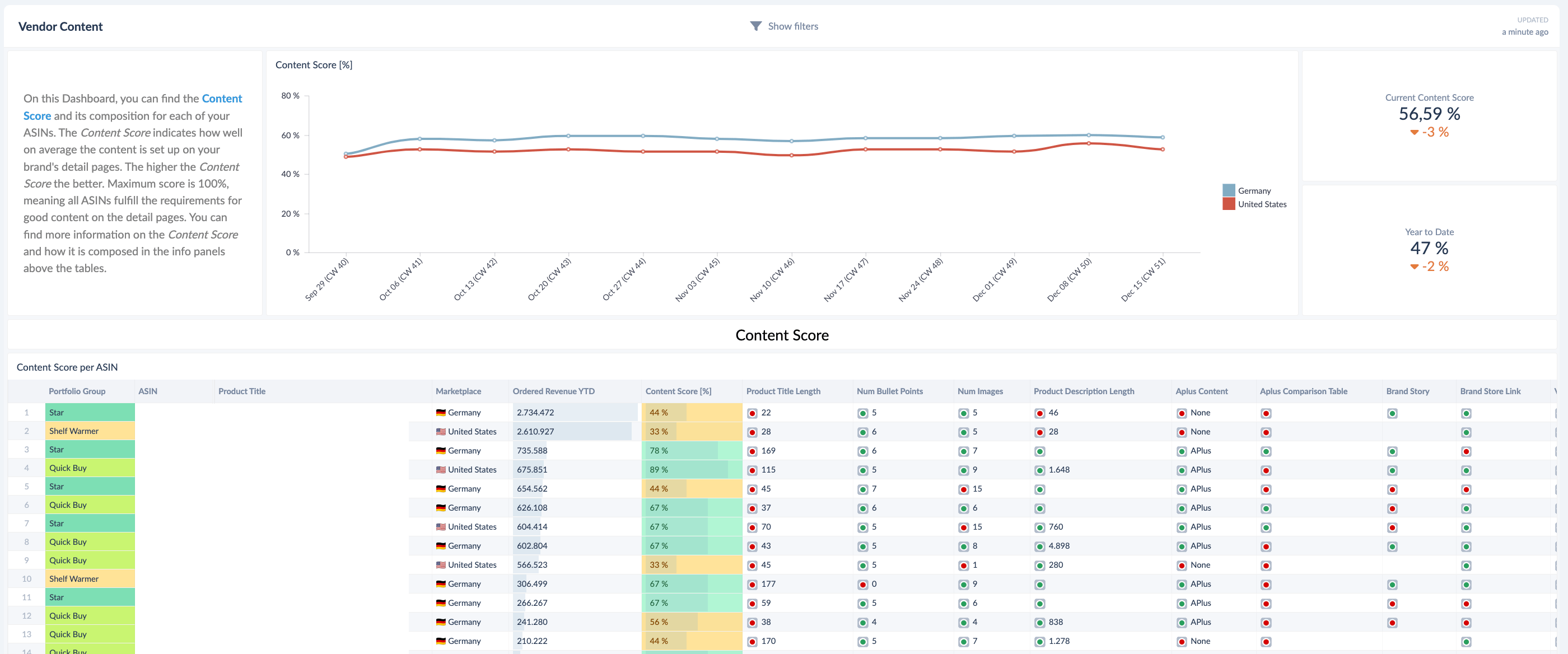Click the Aplus Comparison Table column header
The width and height of the screenshot is (1568, 654).
(x=1303, y=391)
